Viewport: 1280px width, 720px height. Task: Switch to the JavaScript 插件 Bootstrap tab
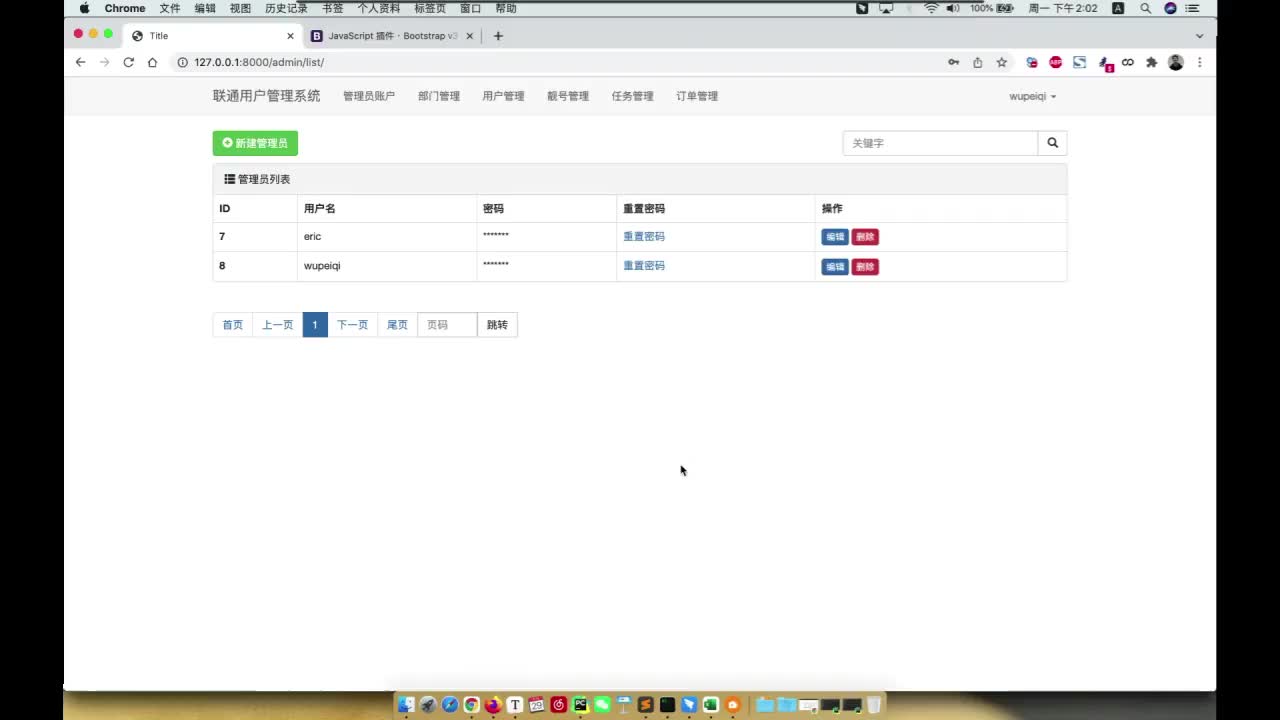(393, 36)
